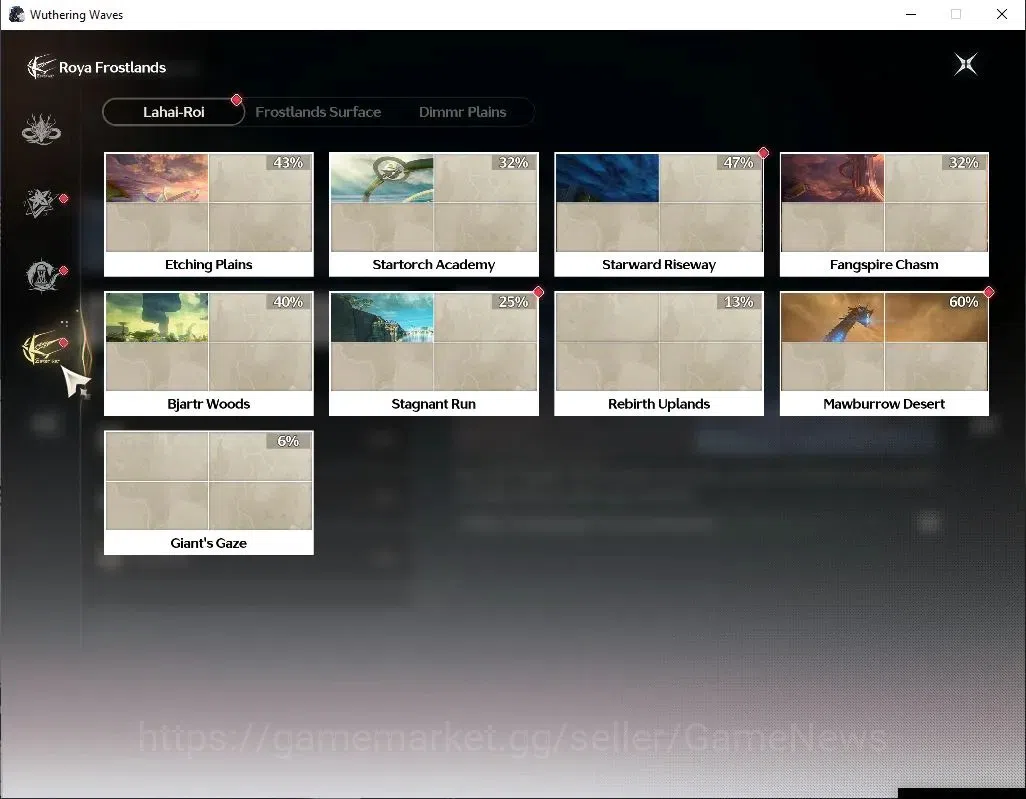Open the Stagnant Run card

click(x=434, y=353)
